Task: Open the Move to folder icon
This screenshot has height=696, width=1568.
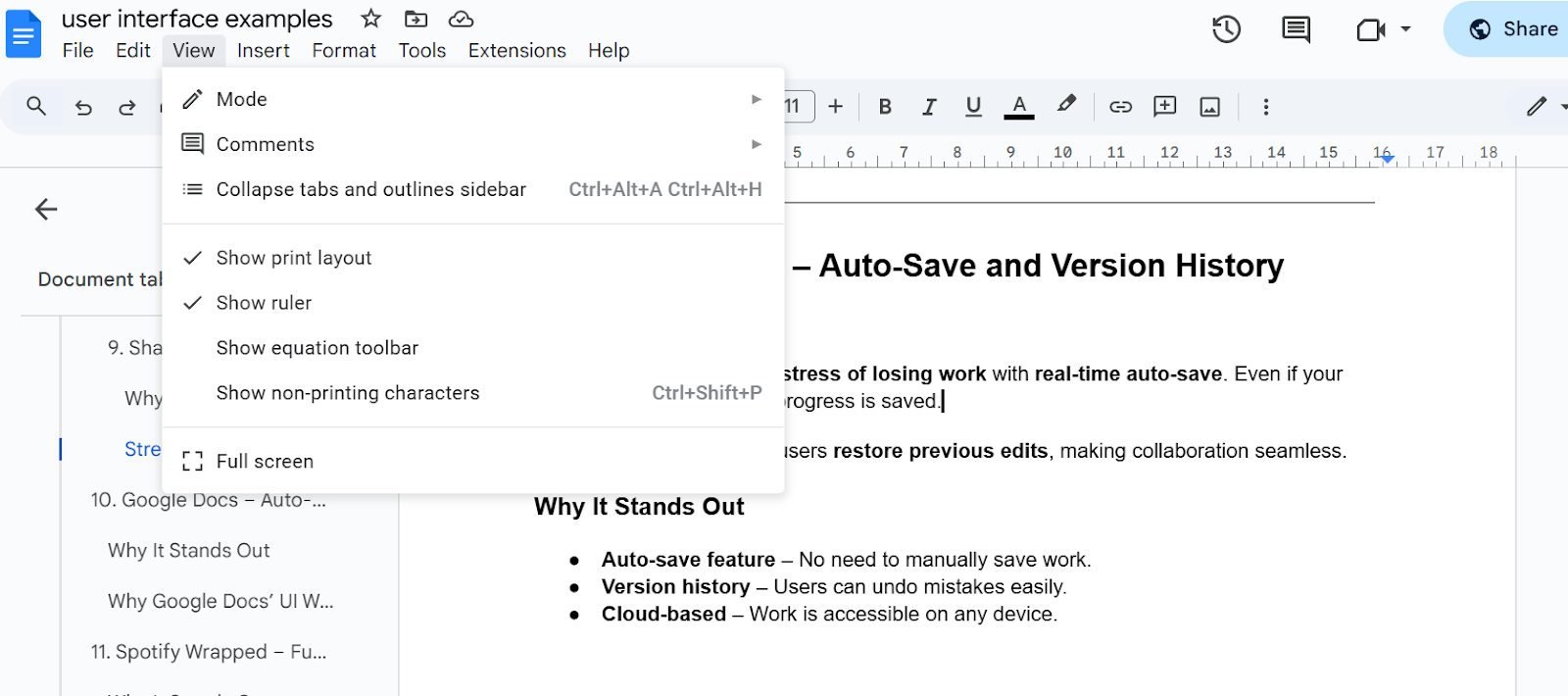Action: 416,19
